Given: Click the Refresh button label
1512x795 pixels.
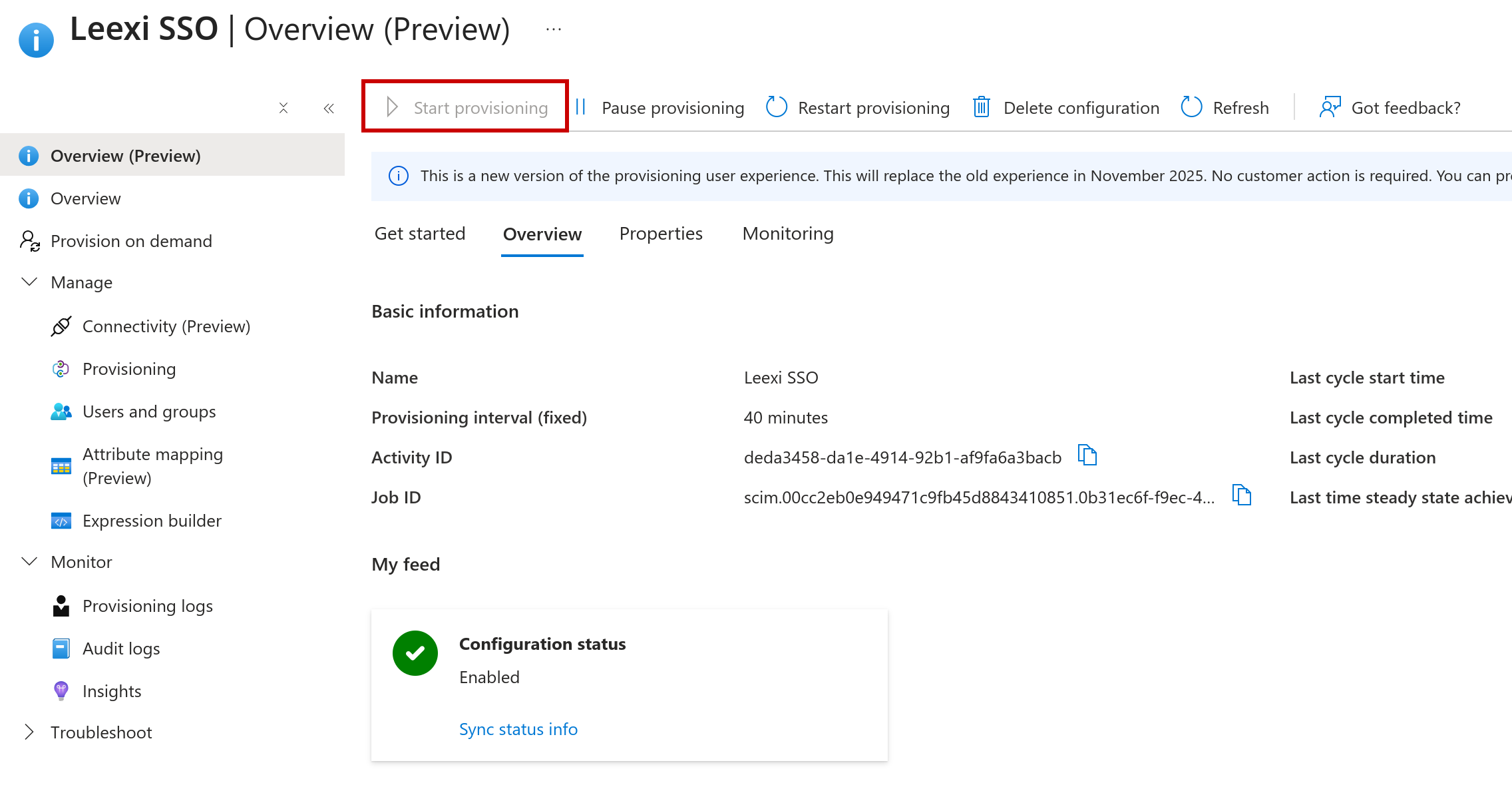Looking at the screenshot, I should tap(1241, 108).
